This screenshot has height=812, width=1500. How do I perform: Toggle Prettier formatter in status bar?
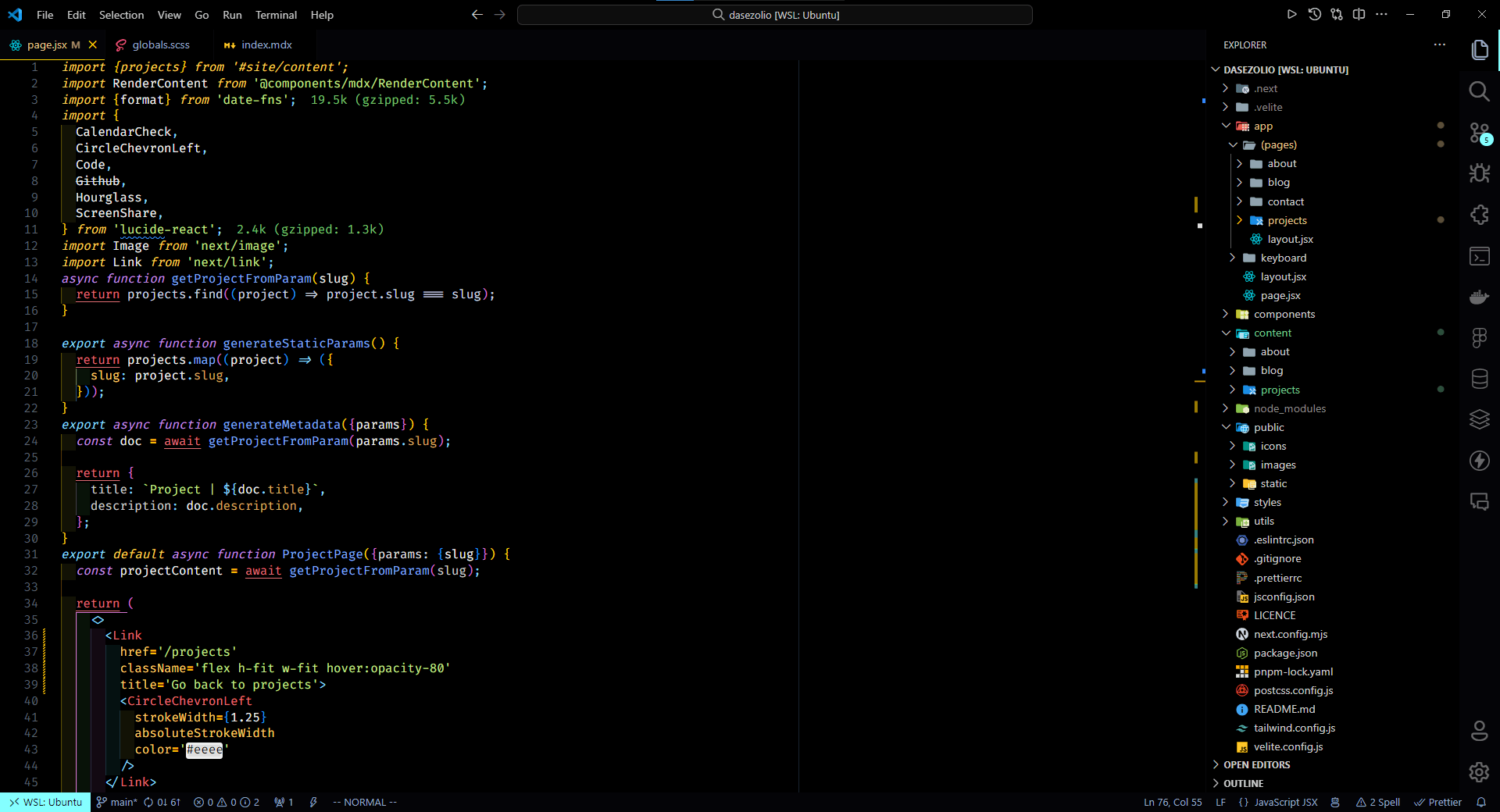coord(1438,803)
